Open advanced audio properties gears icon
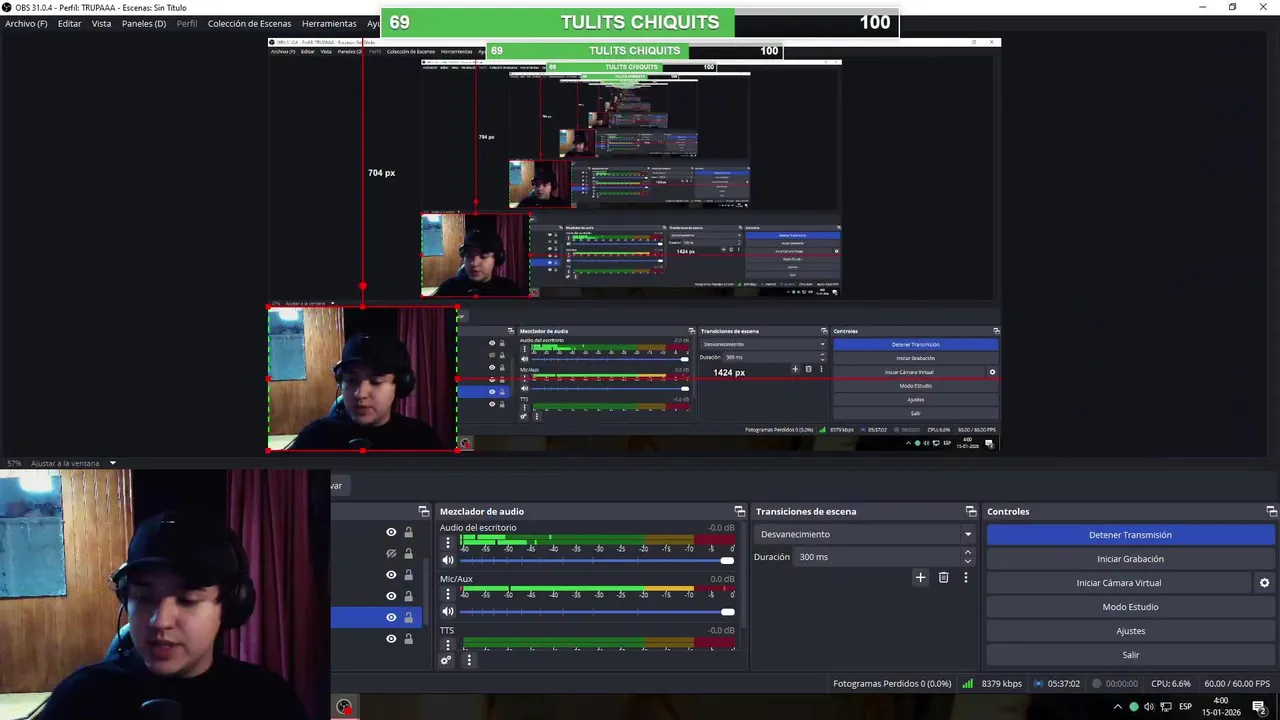1280x720 pixels. click(446, 660)
